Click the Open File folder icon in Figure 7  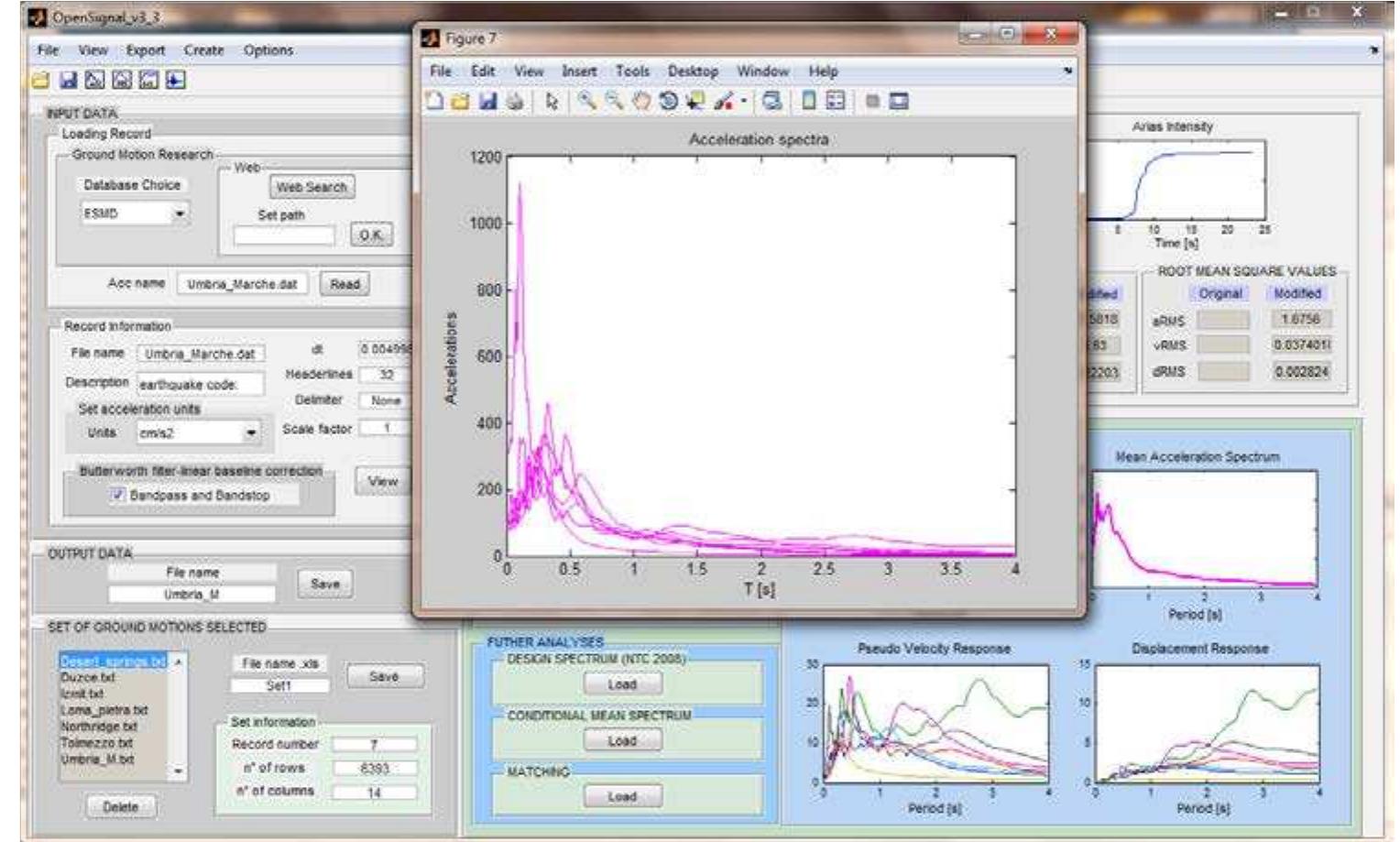(460, 102)
